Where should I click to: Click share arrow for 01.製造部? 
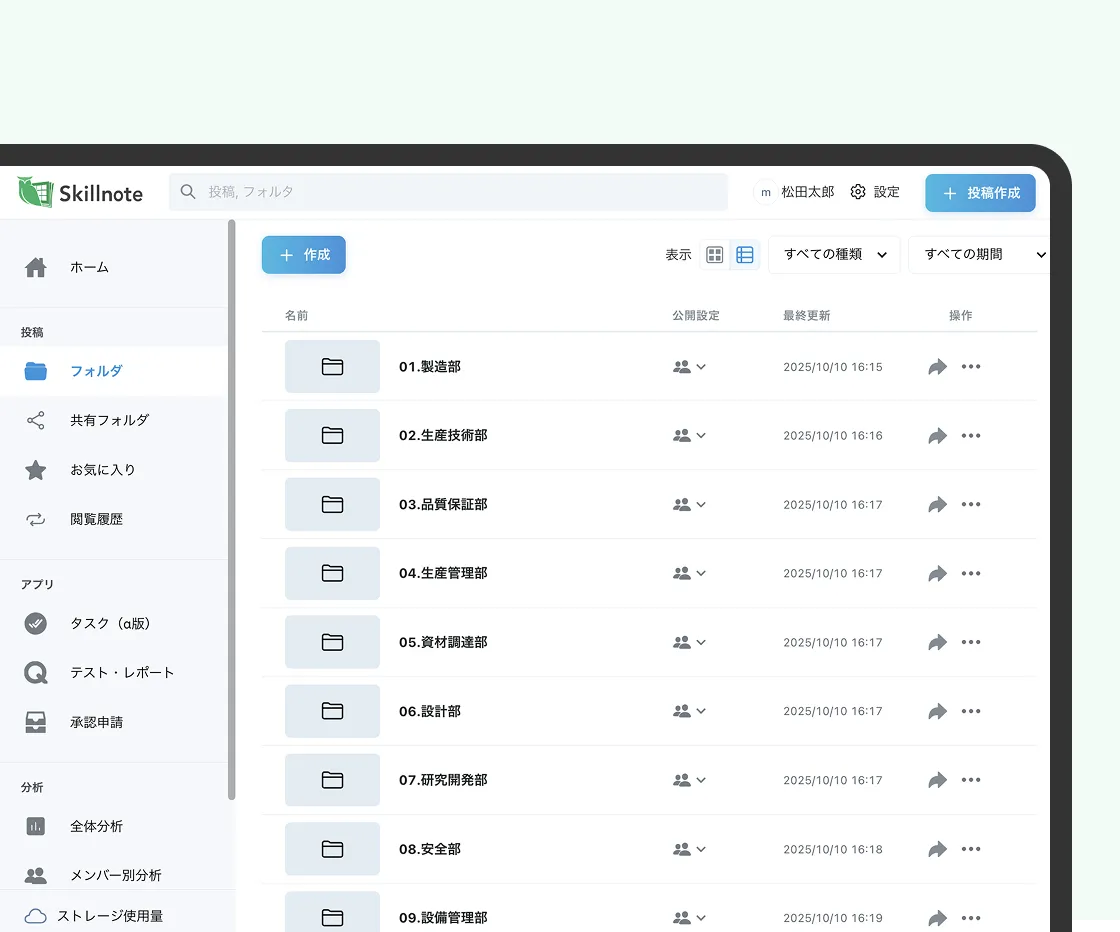click(937, 367)
